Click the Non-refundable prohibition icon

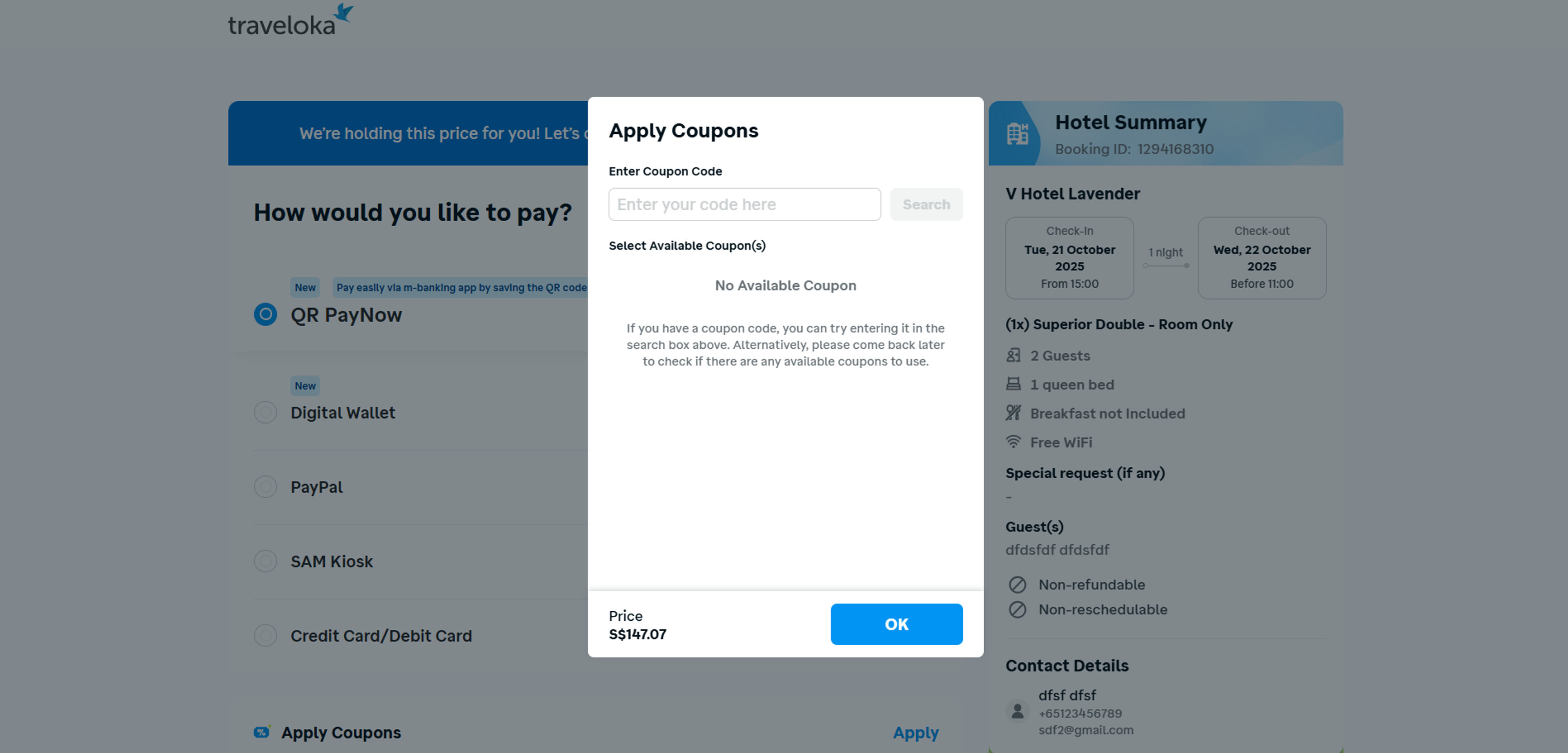[x=1017, y=584]
